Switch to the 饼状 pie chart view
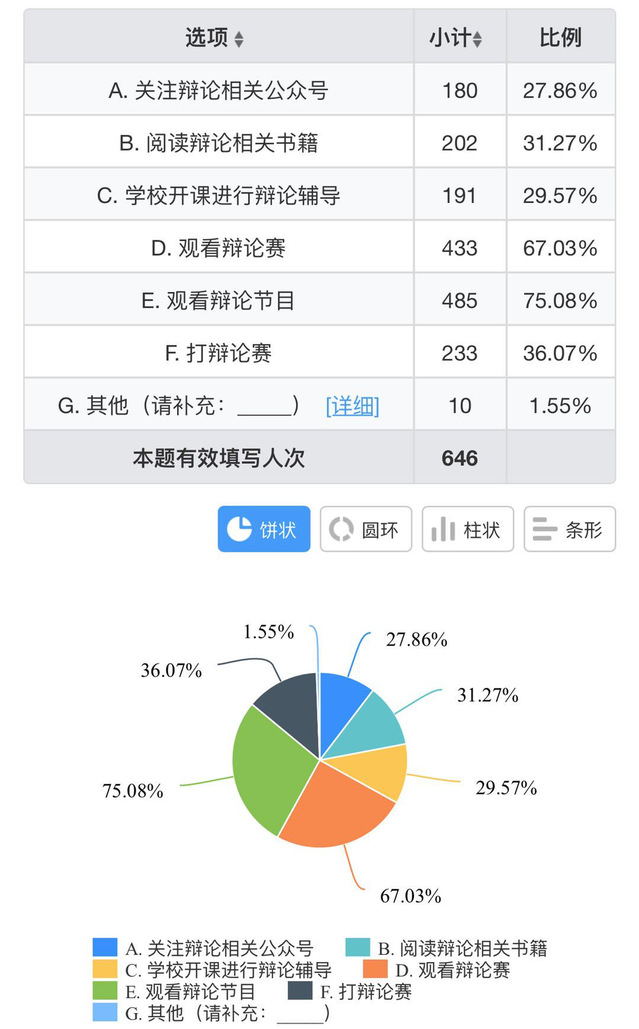 tap(264, 529)
